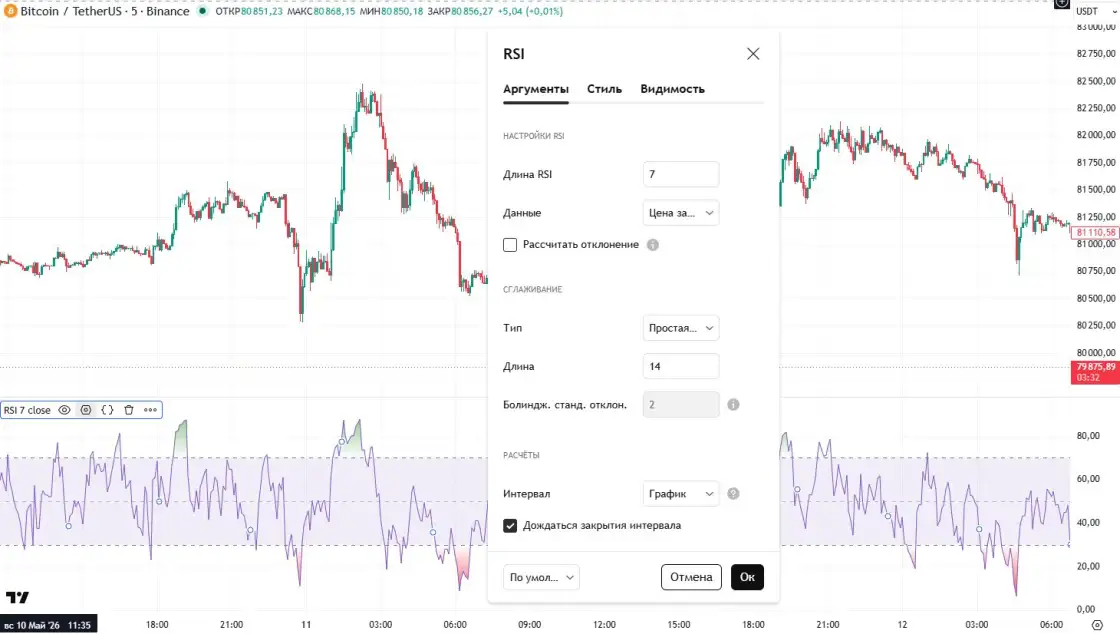Image resolution: width=1120 pixels, height=634 pixels.
Task: Open smoothing Тип dropdown
Action: pyautogui.click(x=681, y=328)
